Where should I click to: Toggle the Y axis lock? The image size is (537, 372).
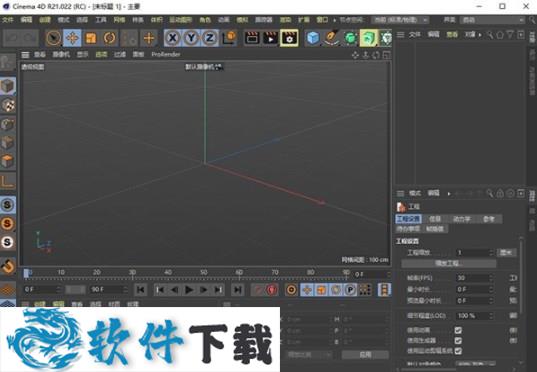[x=191, y=38]
